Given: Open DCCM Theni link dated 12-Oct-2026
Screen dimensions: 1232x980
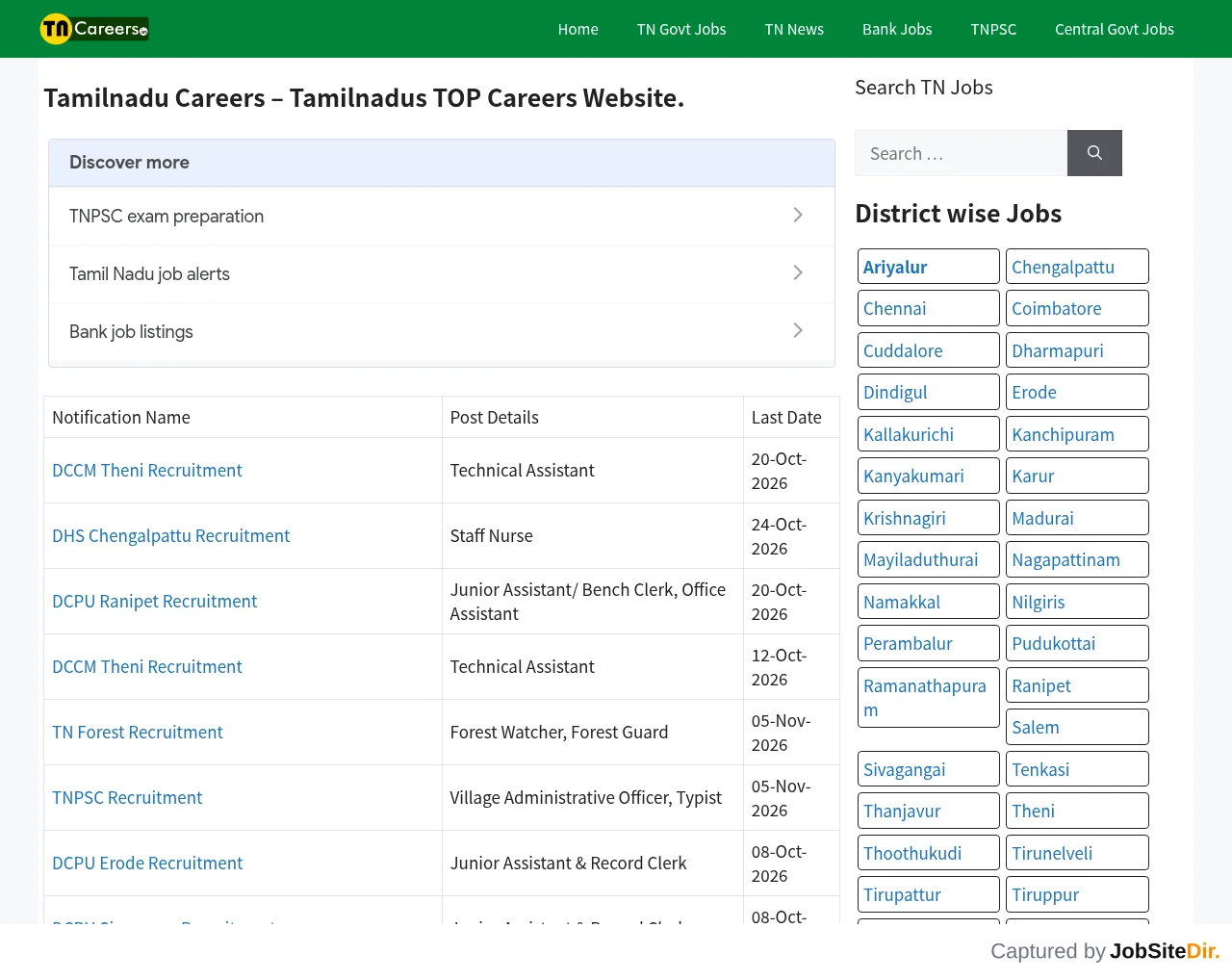Looking at the screenshot, I should 147,667.
